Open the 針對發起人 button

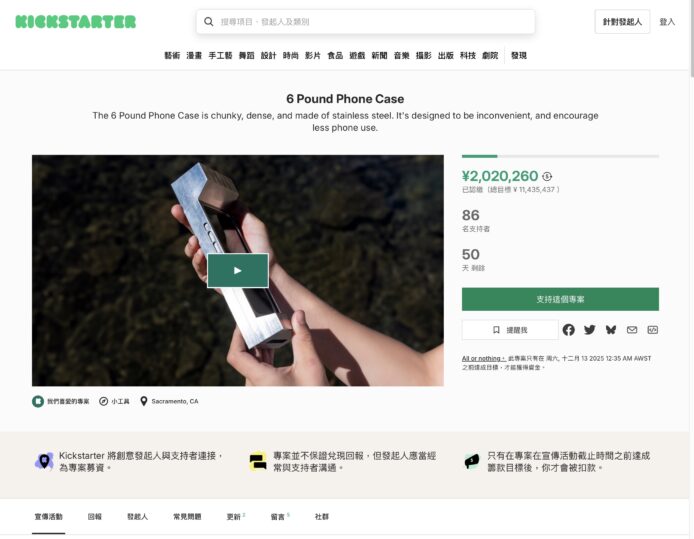click(x=622, y=22)
